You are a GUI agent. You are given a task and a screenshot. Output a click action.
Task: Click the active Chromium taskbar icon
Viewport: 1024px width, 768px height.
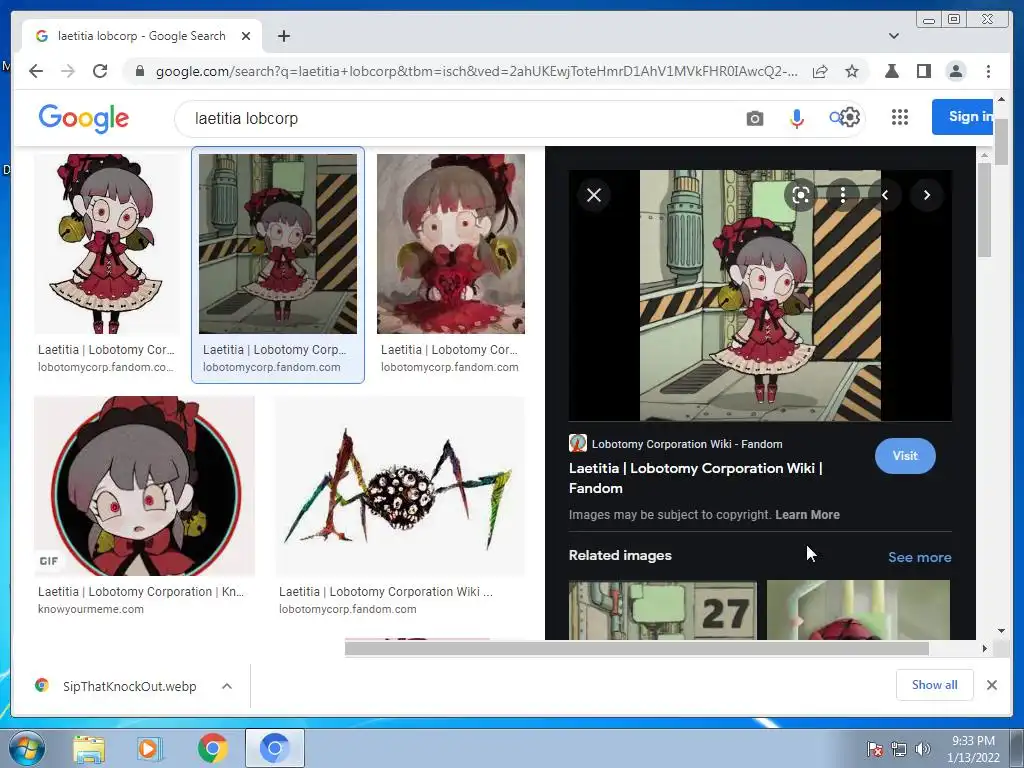[274, 748]
